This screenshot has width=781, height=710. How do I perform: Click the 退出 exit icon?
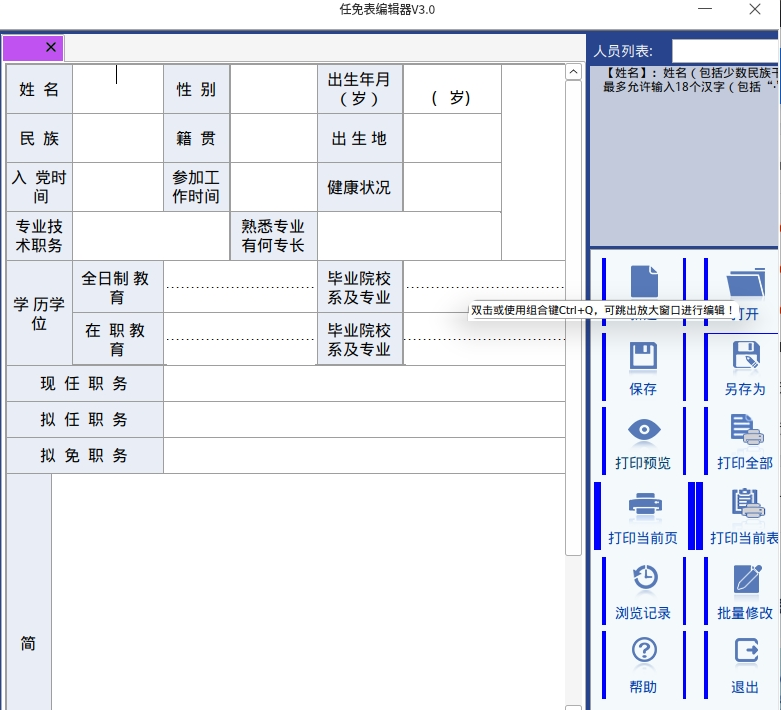point(746,650)
